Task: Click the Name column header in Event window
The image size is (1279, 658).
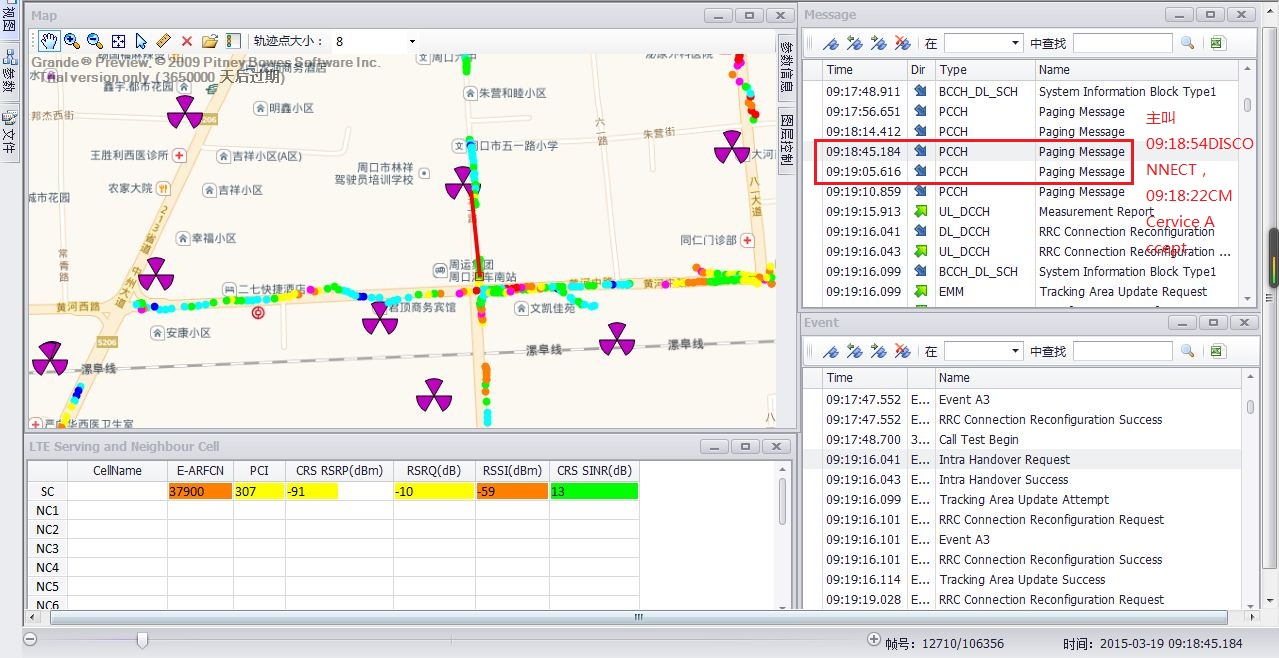Action: tap(1088, 378)
